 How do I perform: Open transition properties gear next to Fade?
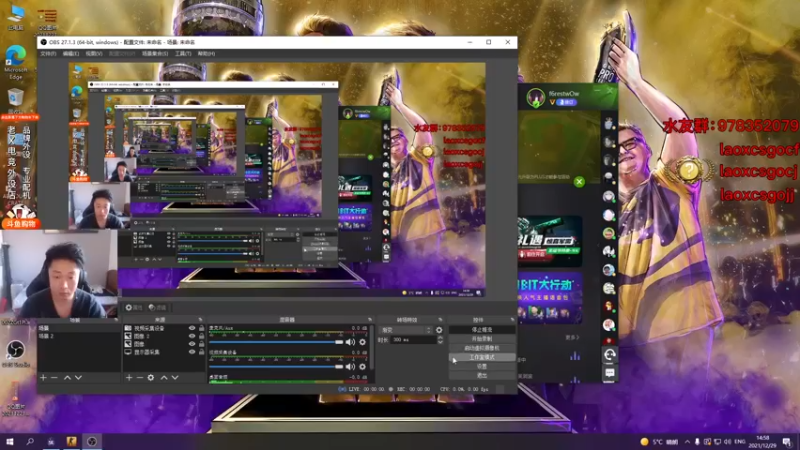click(439, 330)
